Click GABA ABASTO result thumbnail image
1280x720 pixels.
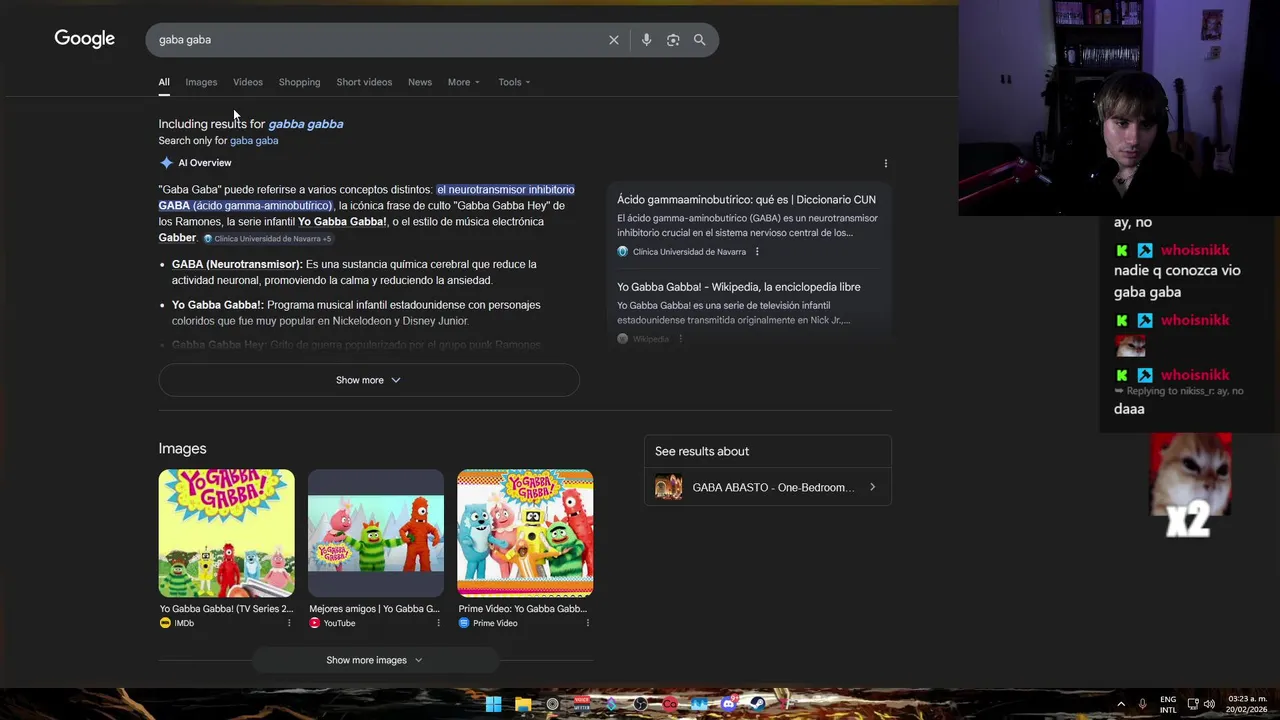point(668,487)
